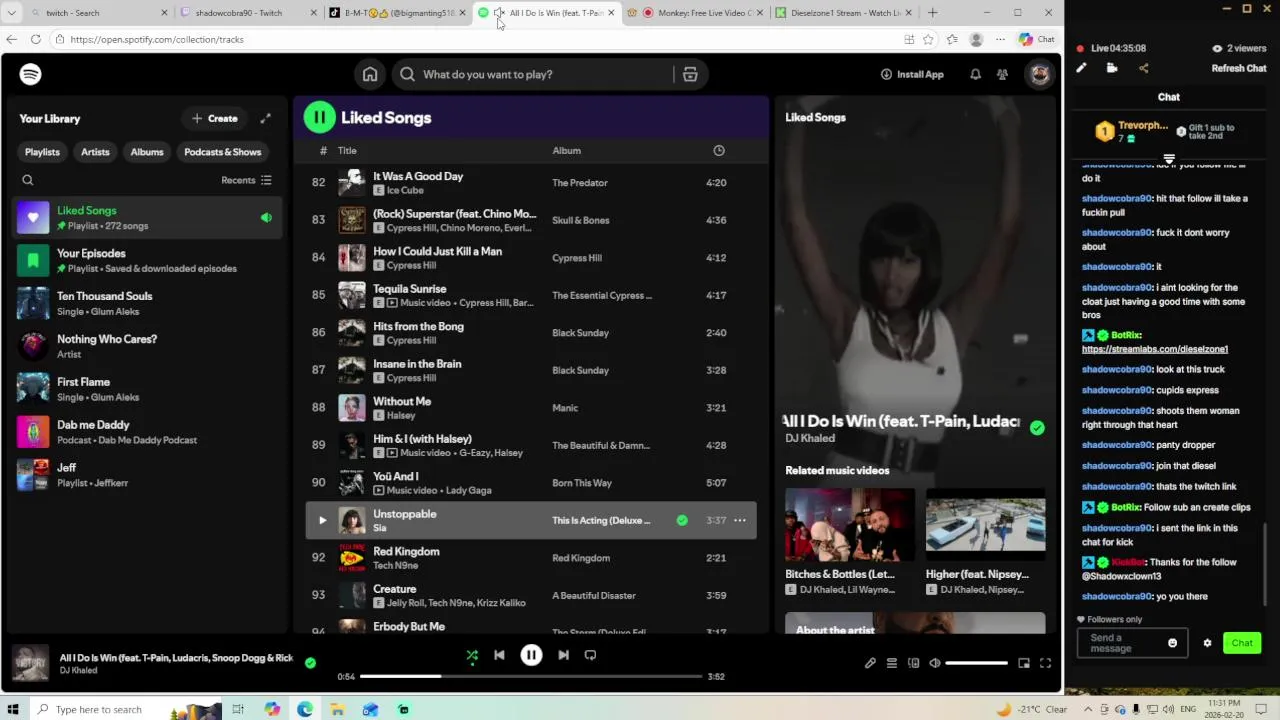The width and height of the screenshot is (1280, 720).
Task: Toggle shuffle in Spotify player
Action: (x=472, y=655)
